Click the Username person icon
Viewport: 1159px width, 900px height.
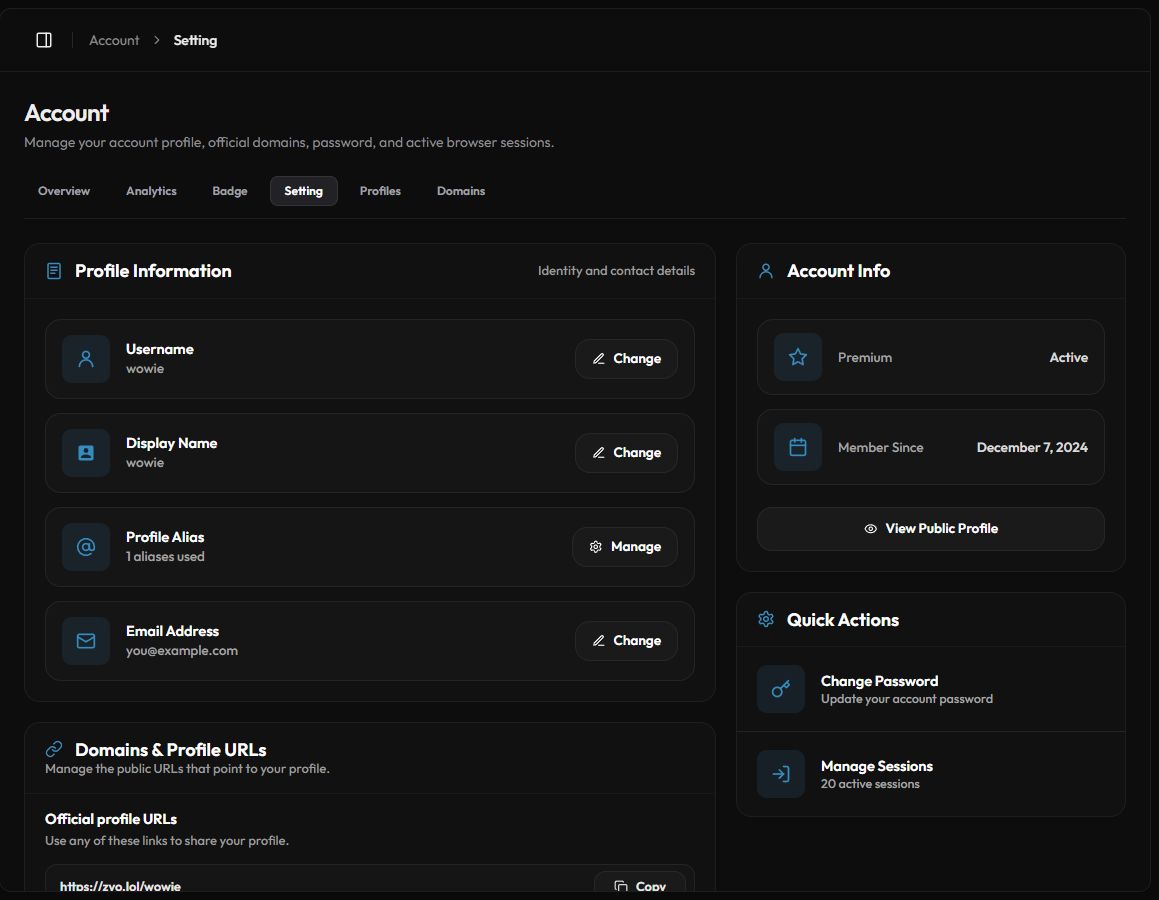coord(86,359)
